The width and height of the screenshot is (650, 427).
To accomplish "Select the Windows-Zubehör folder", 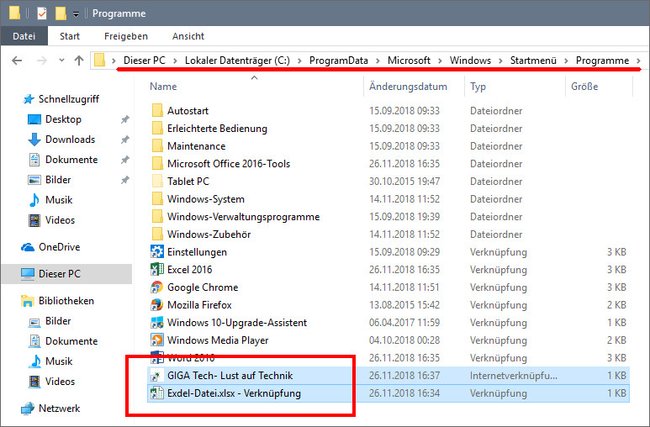I will click(x=209, y=234).
